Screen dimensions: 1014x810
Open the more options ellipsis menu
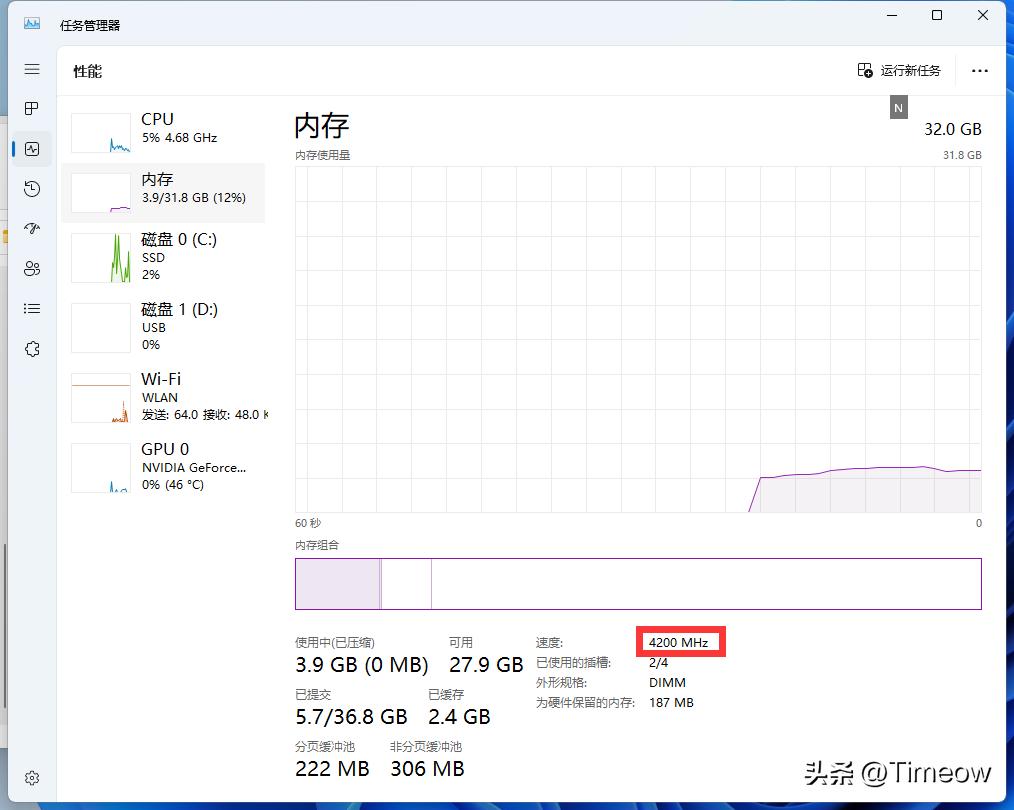click(979, 70)
